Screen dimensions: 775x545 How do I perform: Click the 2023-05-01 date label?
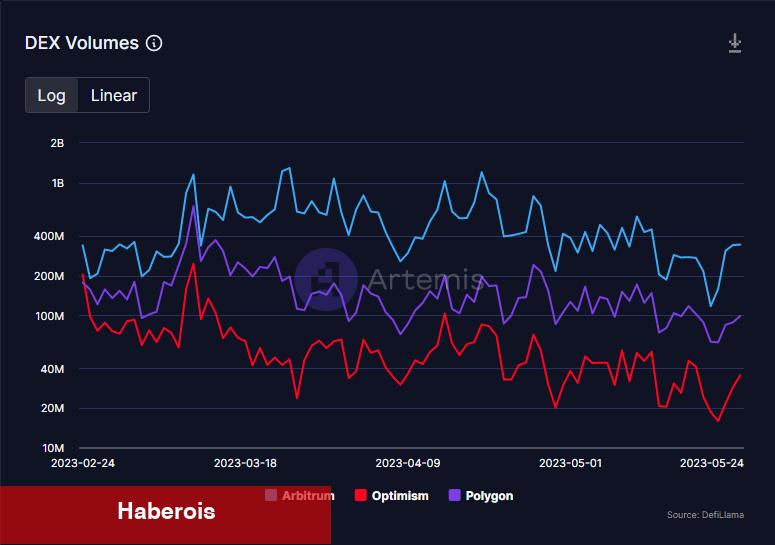tap(570, 463)
